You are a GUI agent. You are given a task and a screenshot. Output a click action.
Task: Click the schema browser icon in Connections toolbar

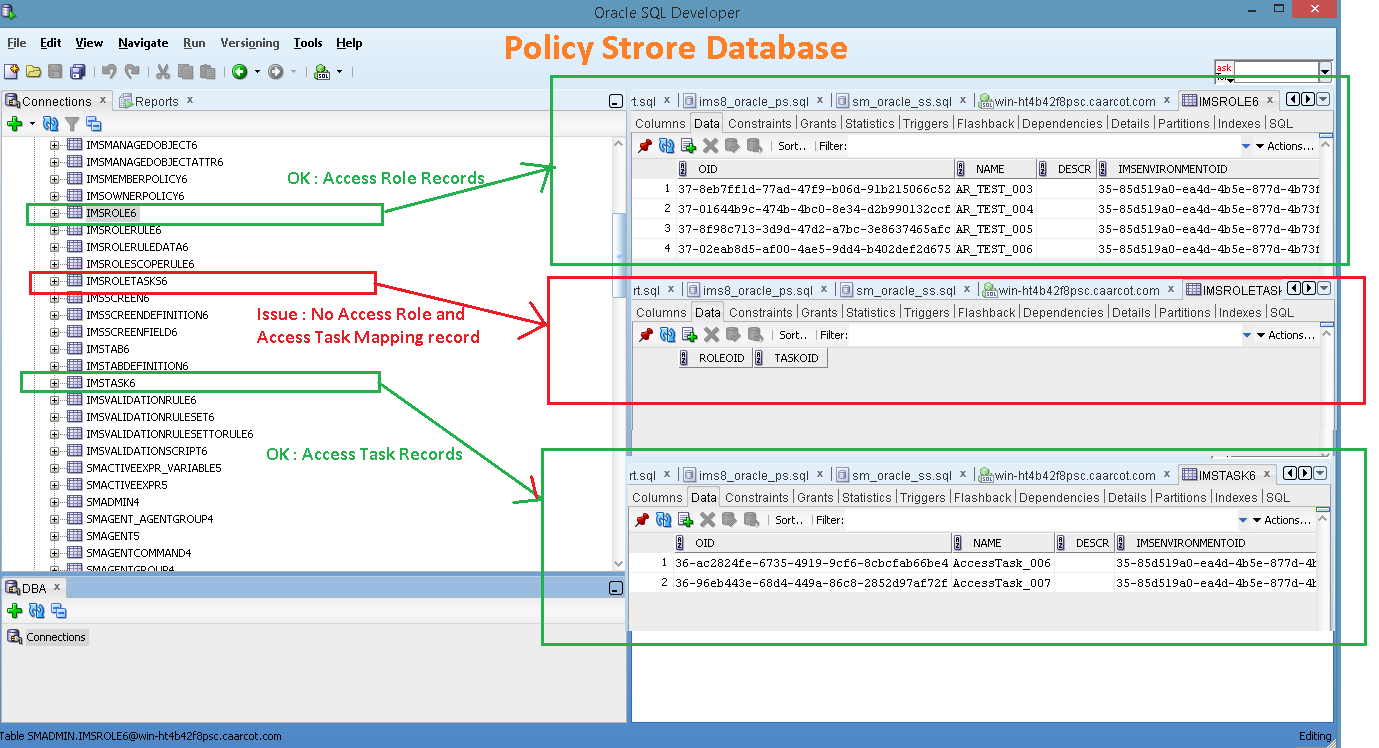click(x=94, y=124)
